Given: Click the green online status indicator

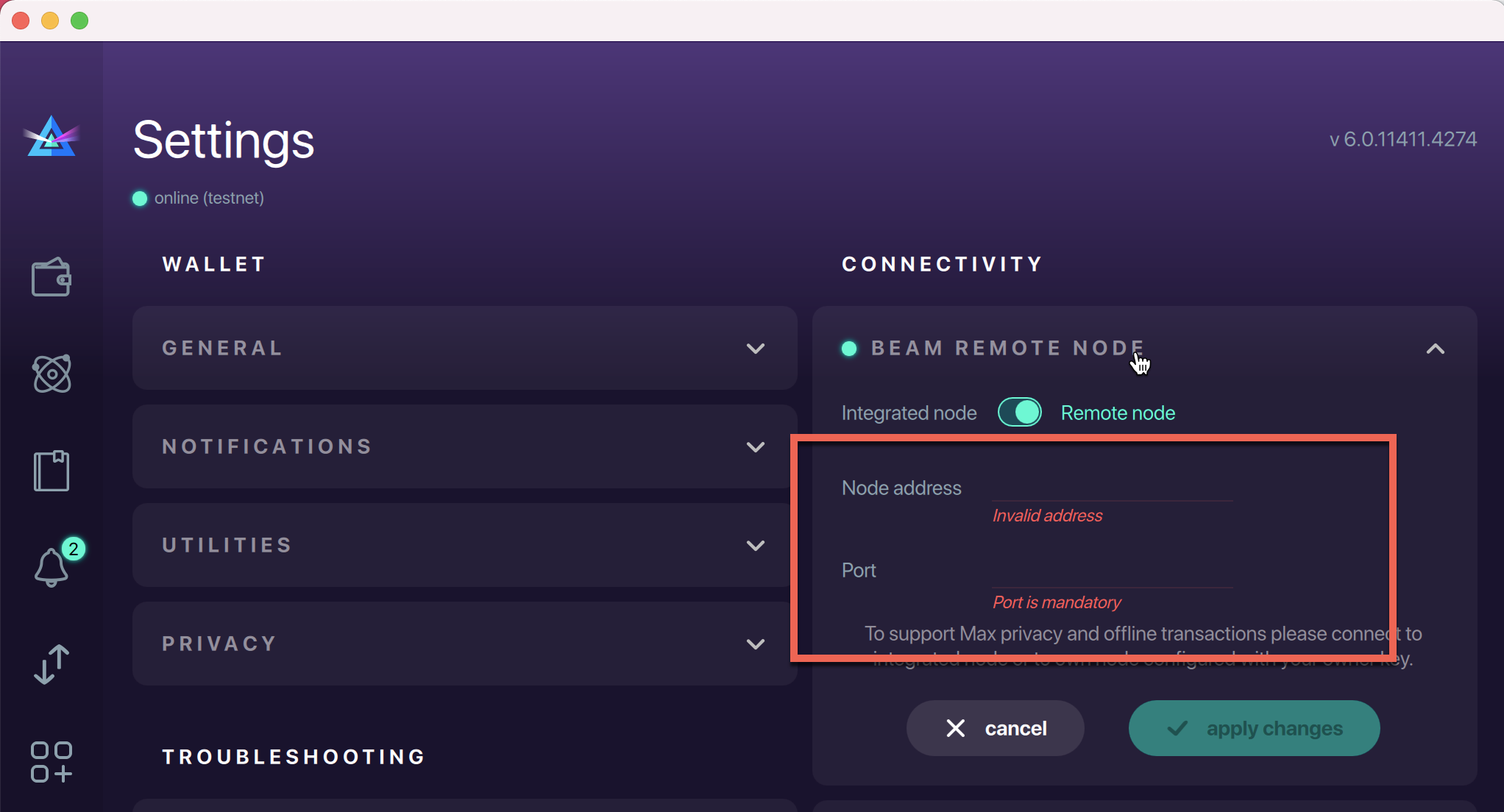Looking at the screenshot, I should pos(140,197).
